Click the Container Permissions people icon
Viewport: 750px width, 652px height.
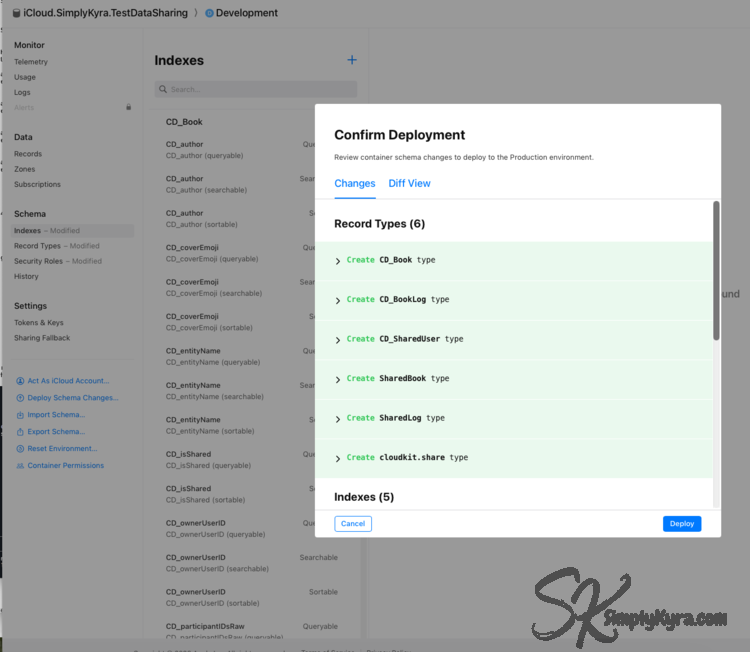pyautogui.click(x=20, y=465)
